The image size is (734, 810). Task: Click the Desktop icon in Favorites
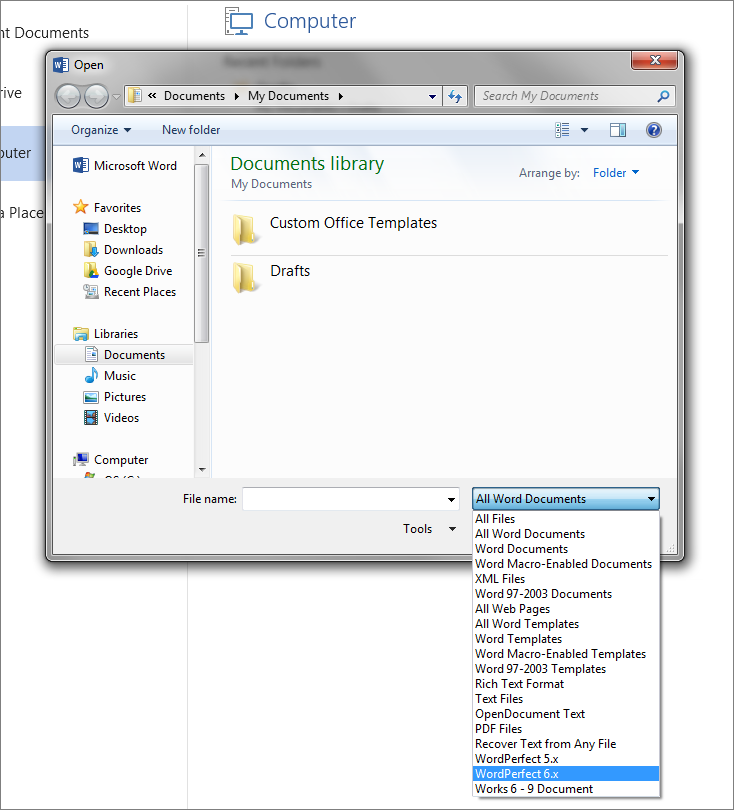click(x=91, y=228)
